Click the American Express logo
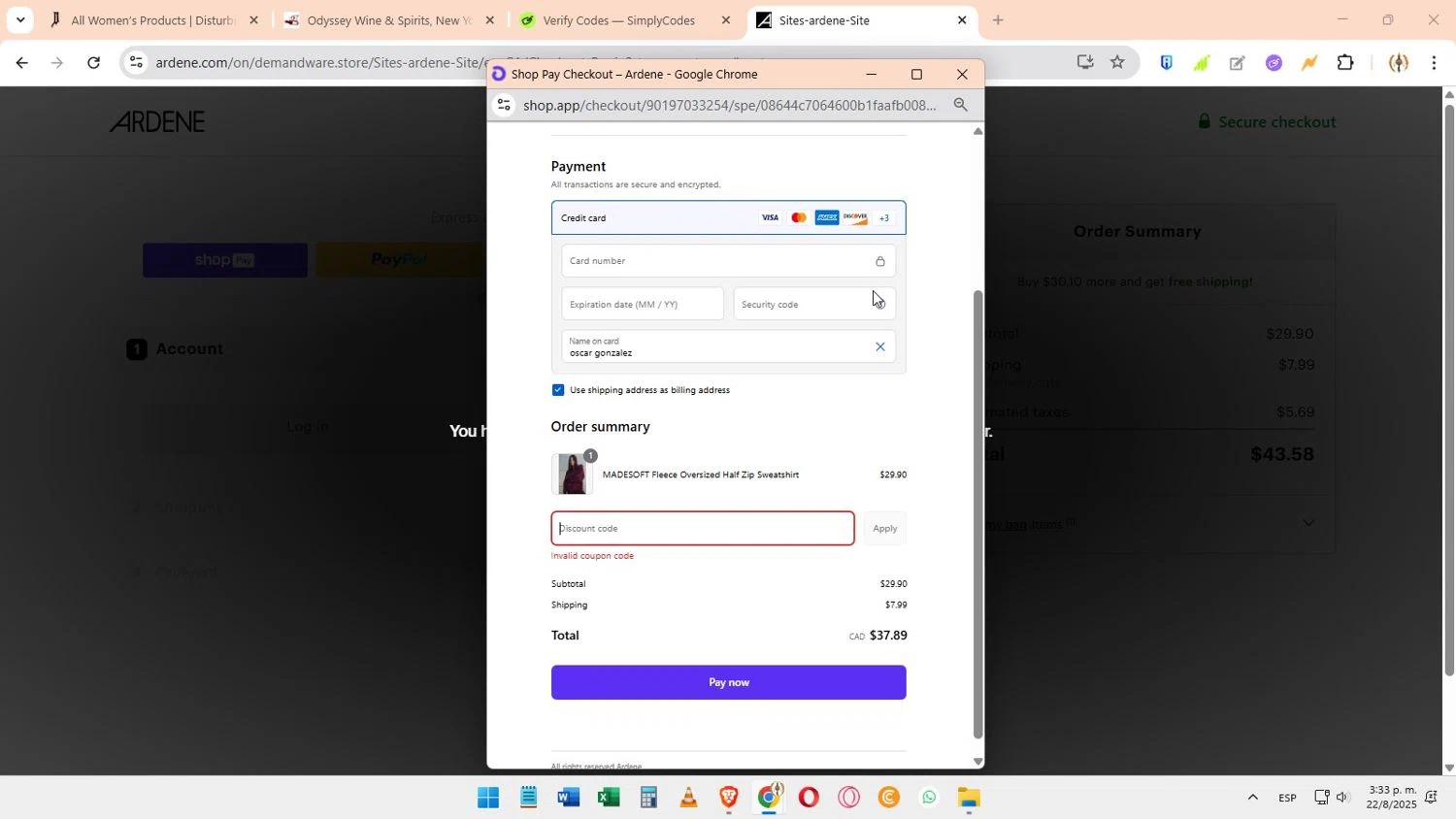The width and height of the screenshot is (1456, 819). tap(827, 218)
